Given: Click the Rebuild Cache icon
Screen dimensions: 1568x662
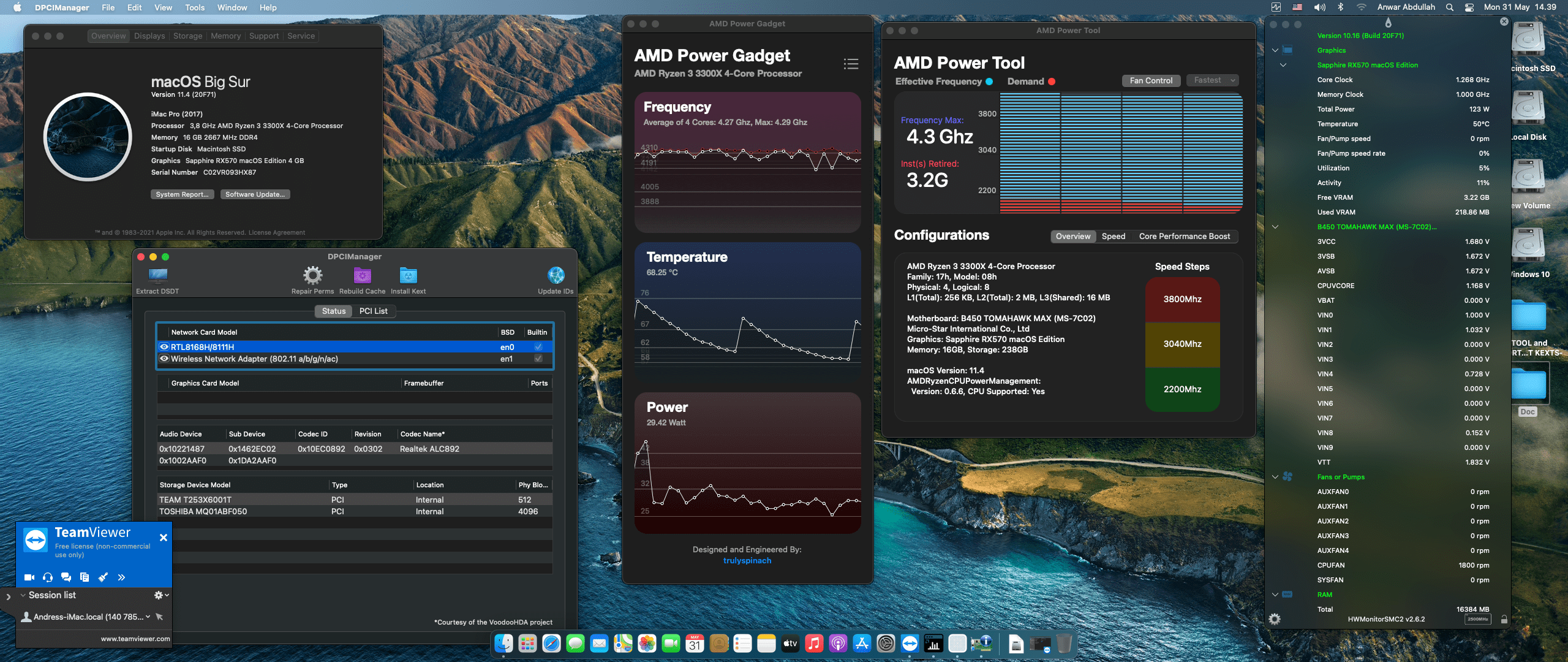Looking at the screenshot, I should pos(363,275).
